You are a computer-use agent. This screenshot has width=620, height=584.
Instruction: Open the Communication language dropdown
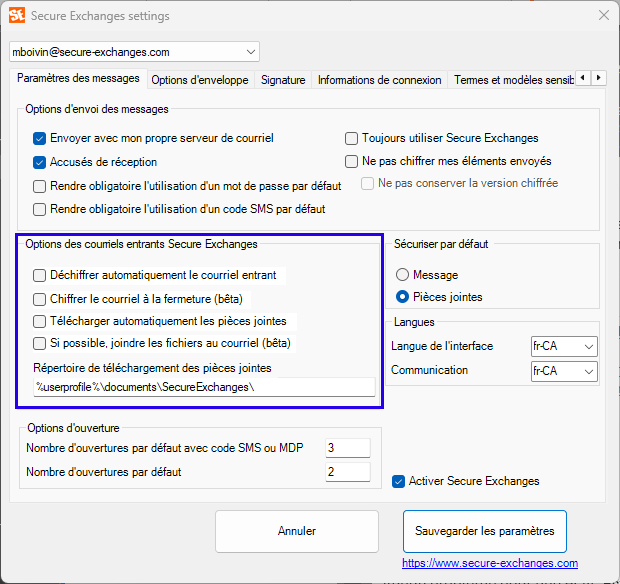click(x=564, y=371)
